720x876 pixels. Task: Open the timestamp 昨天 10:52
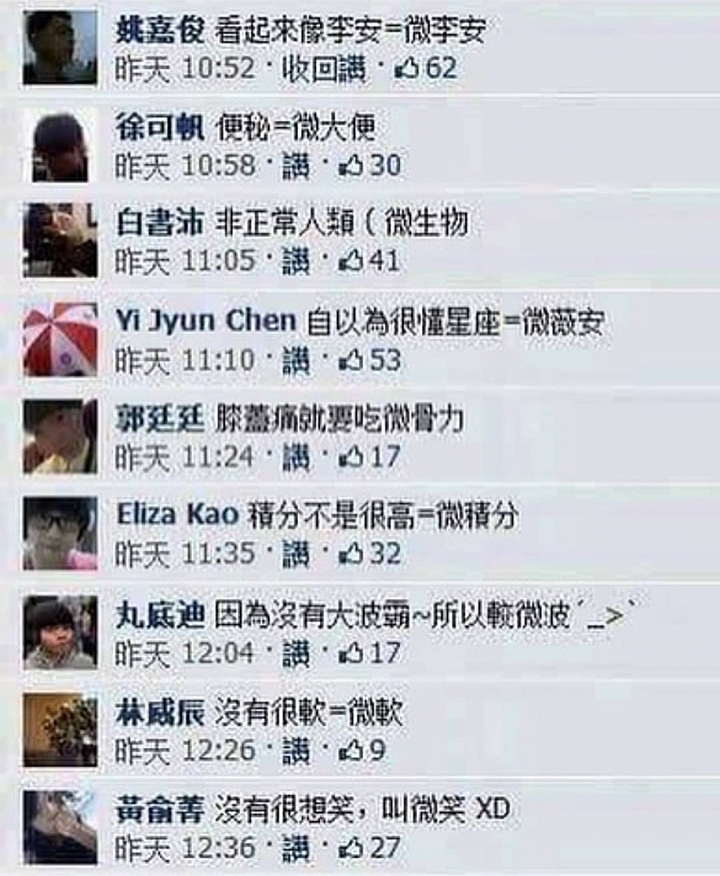[185, 69]
